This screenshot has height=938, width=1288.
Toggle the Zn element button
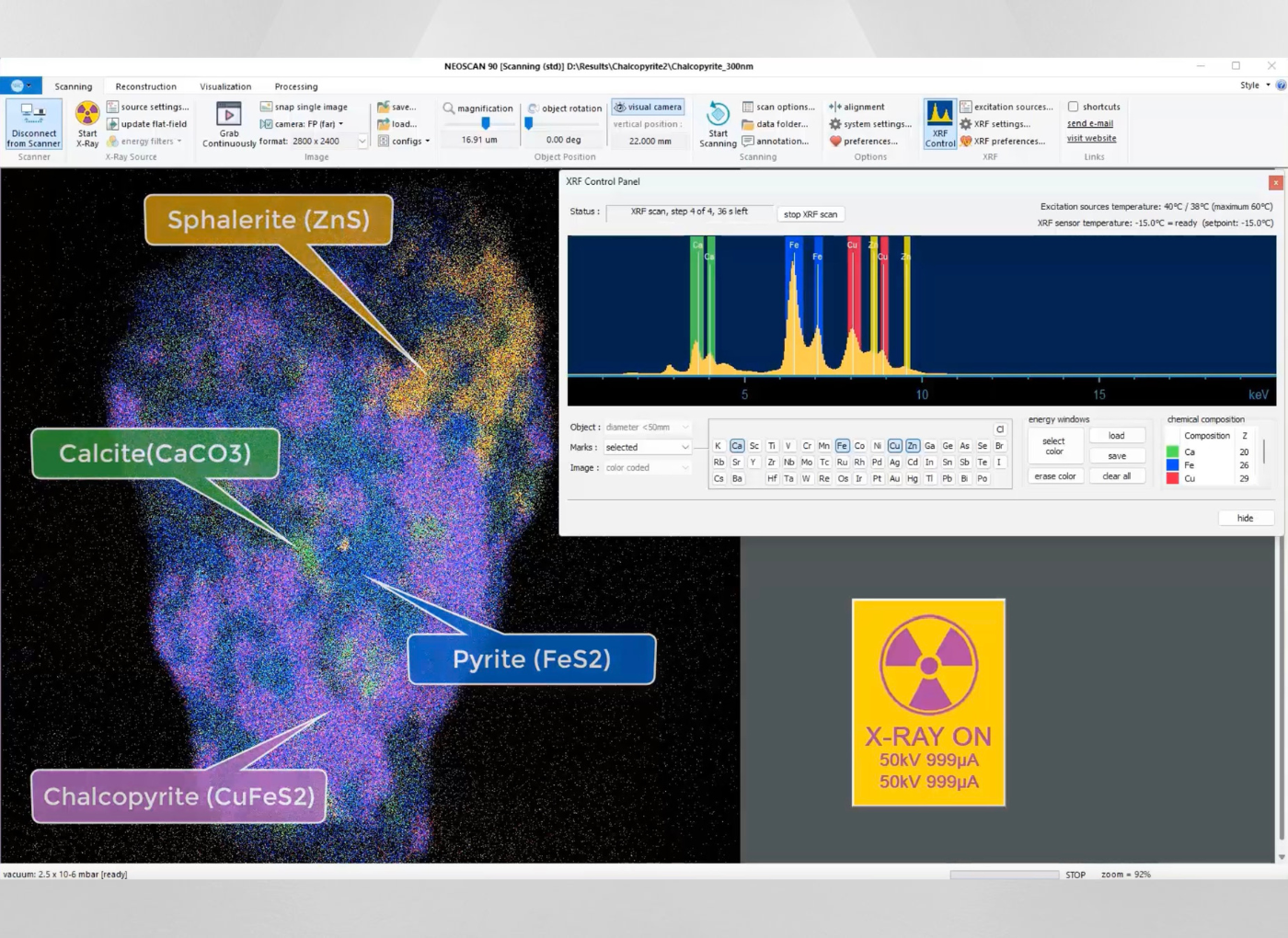pyautogui.click(x=912, y=446)
